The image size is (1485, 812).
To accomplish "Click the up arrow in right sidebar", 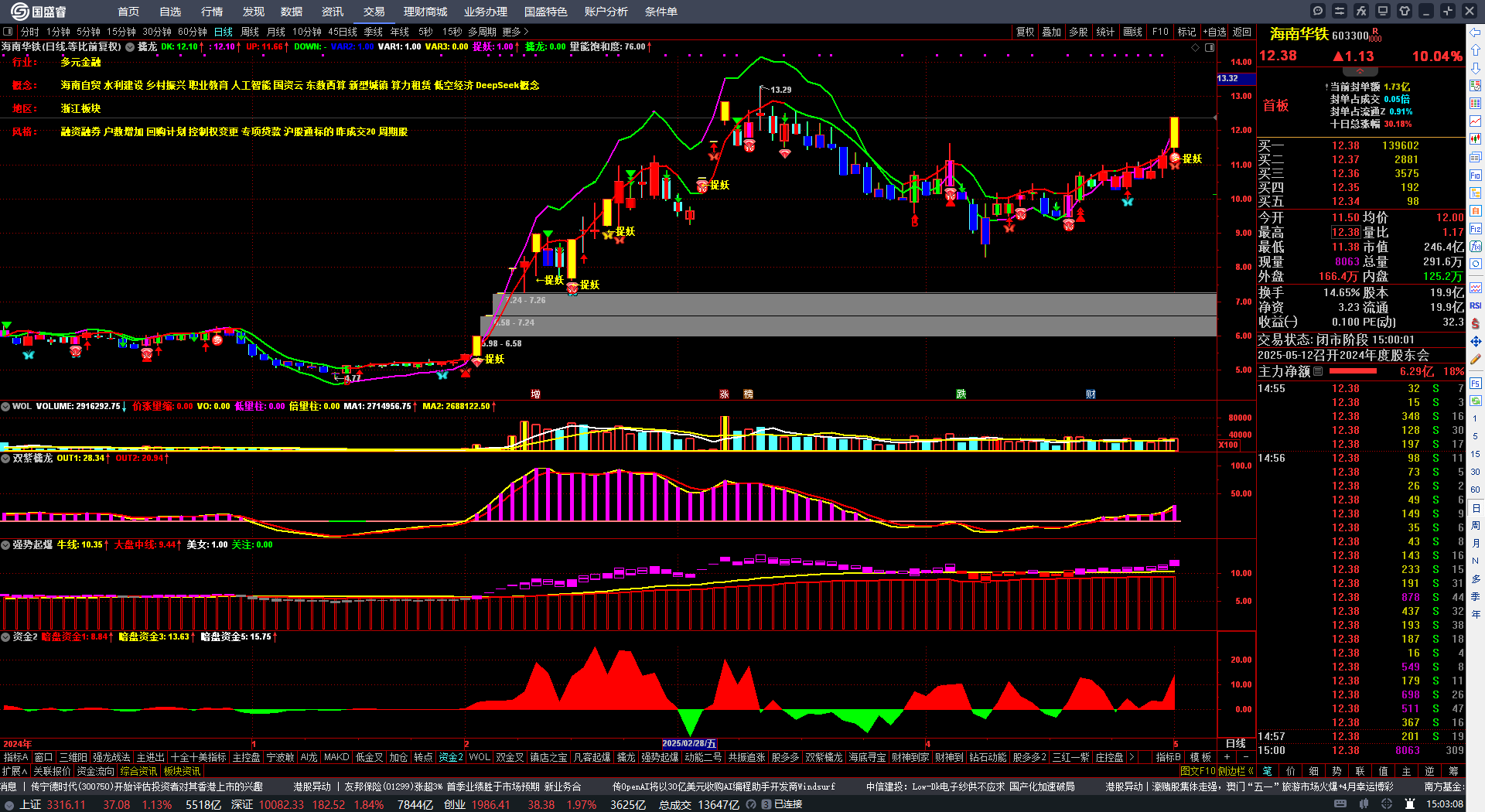I will (1476, 50).
